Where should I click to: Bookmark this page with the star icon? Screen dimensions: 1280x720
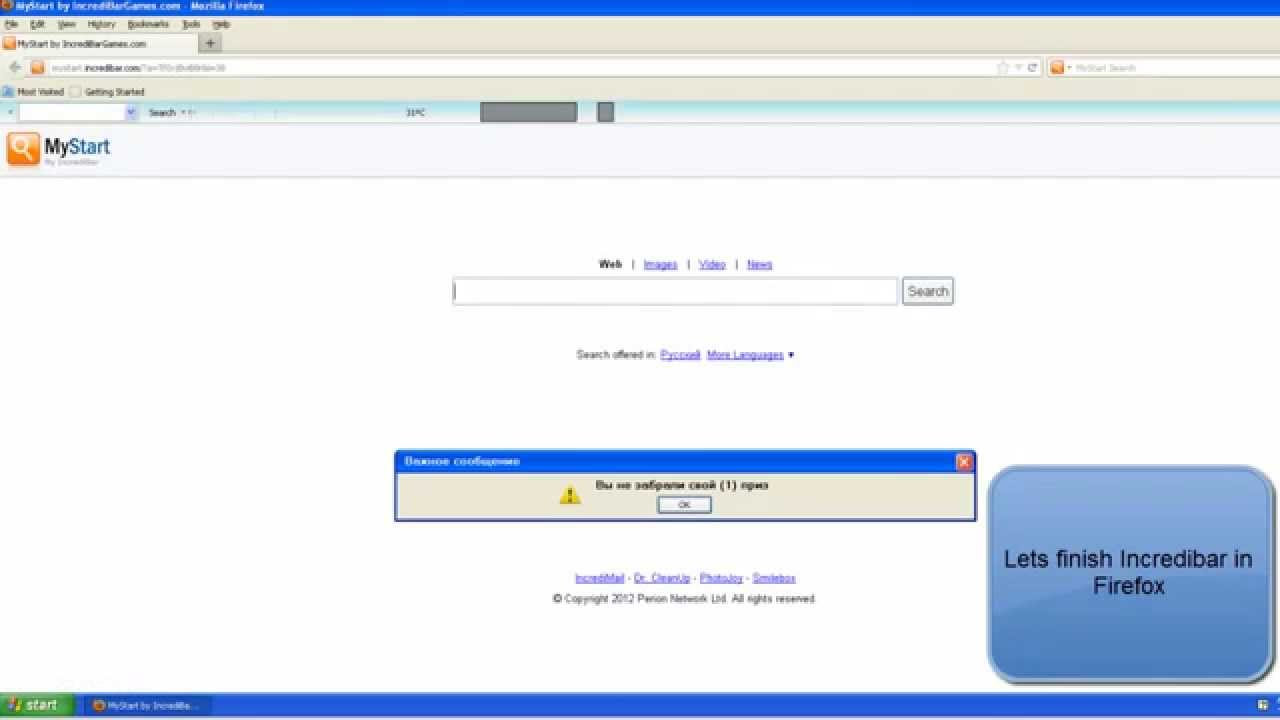(1003, 68)
